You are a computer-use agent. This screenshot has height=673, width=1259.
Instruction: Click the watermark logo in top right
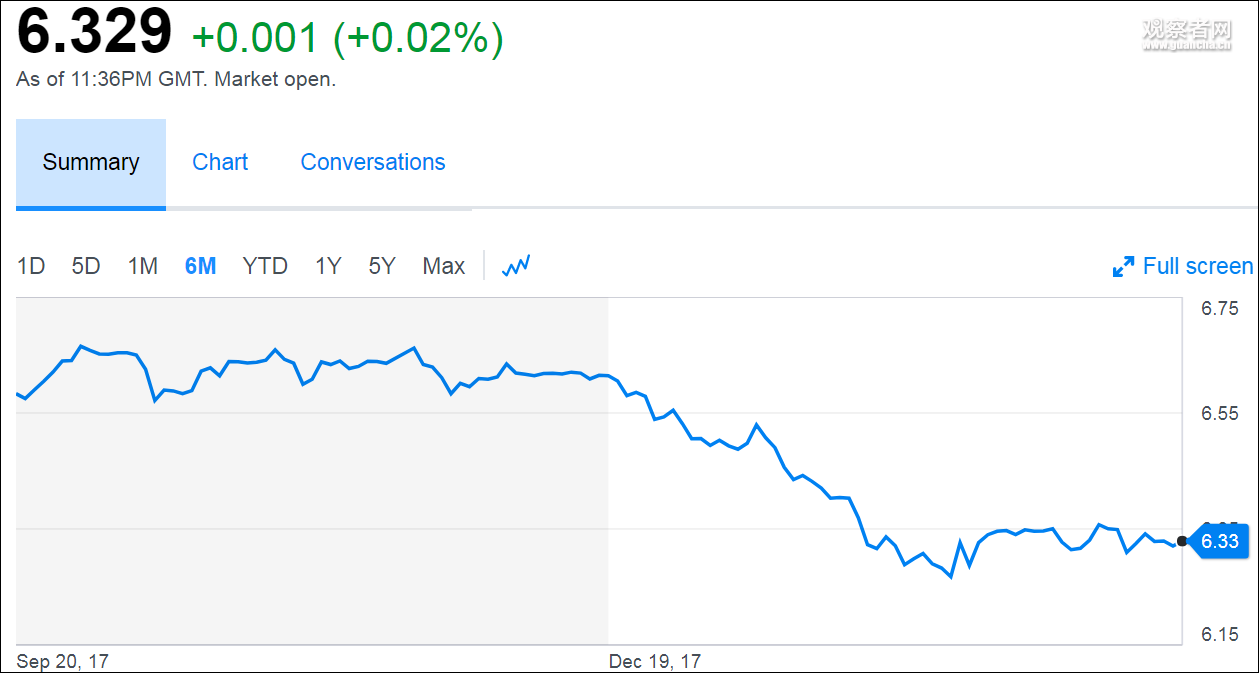point(1186,34)
